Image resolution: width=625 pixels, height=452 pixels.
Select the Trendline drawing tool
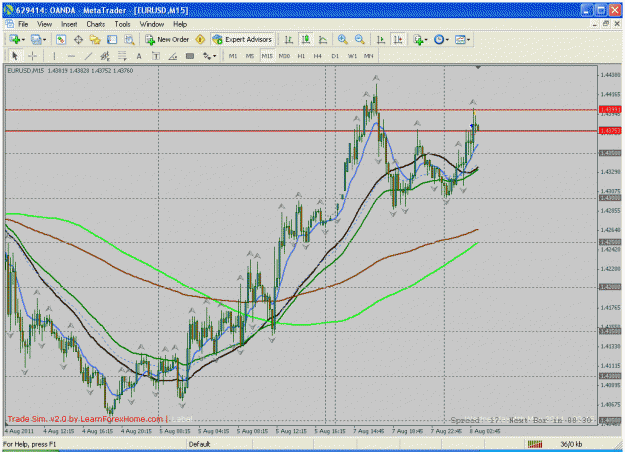(88, 56)
